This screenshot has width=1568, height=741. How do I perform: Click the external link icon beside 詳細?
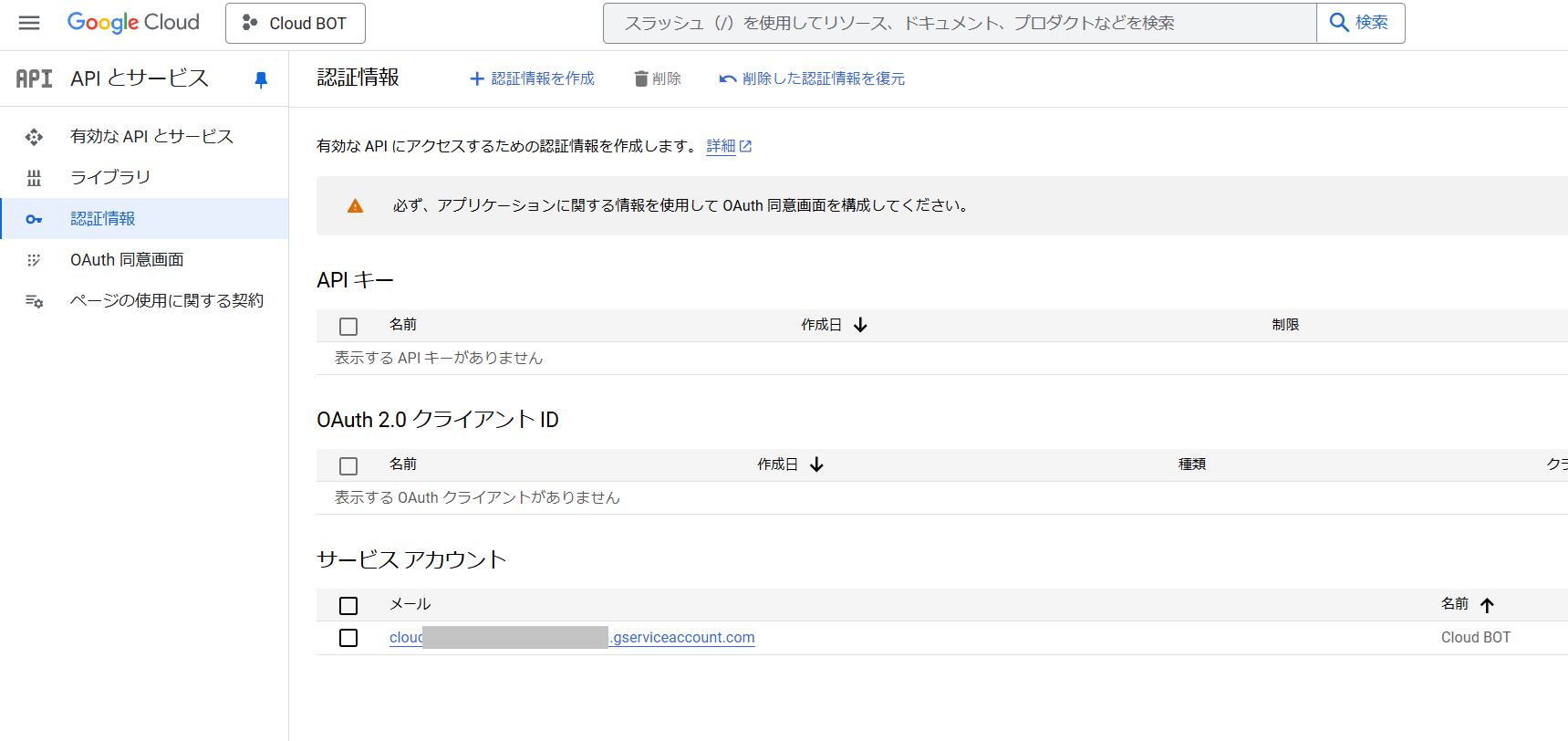tap(745, 146)
